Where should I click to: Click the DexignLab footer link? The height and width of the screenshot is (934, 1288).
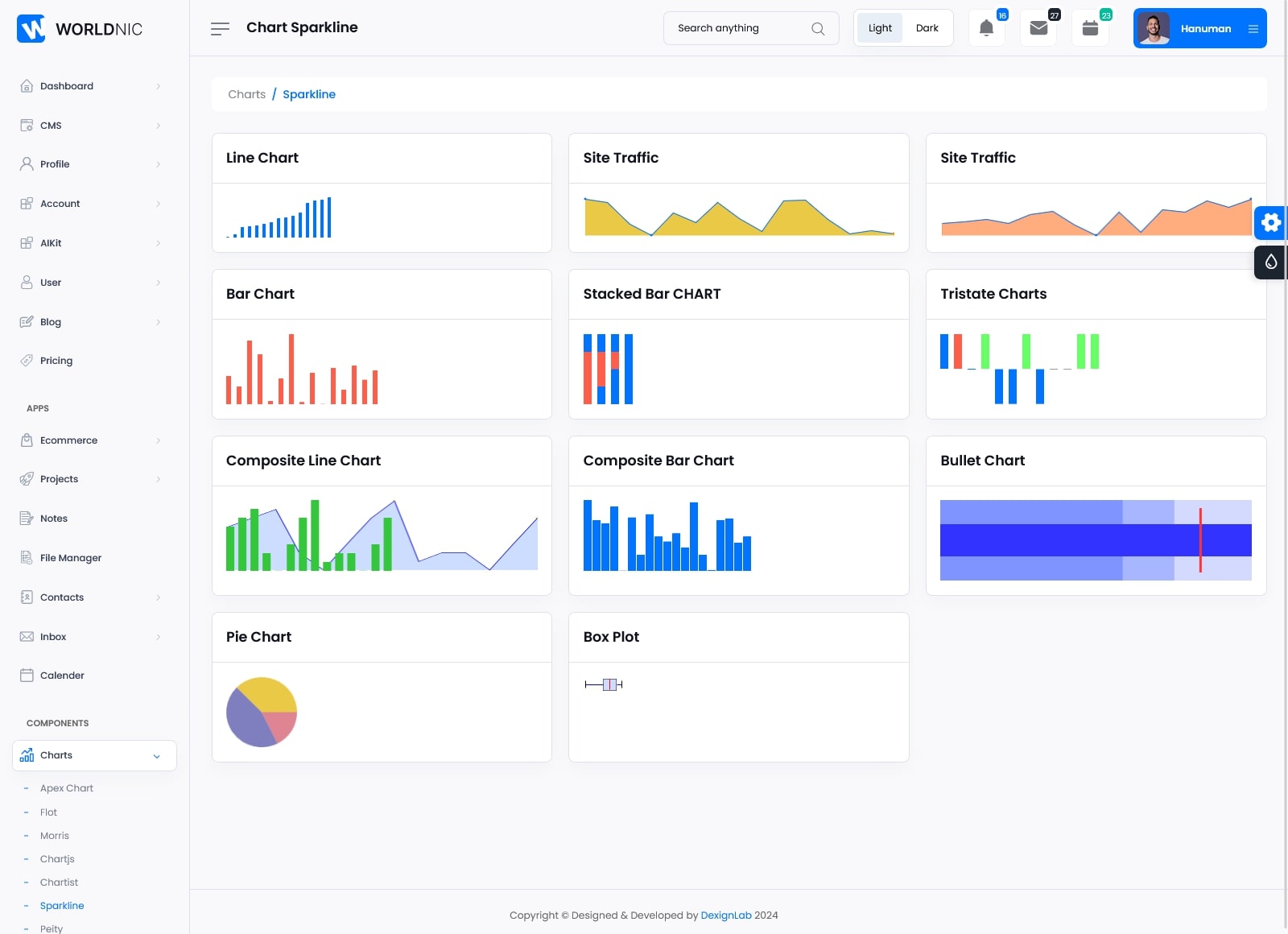(725, 915)
